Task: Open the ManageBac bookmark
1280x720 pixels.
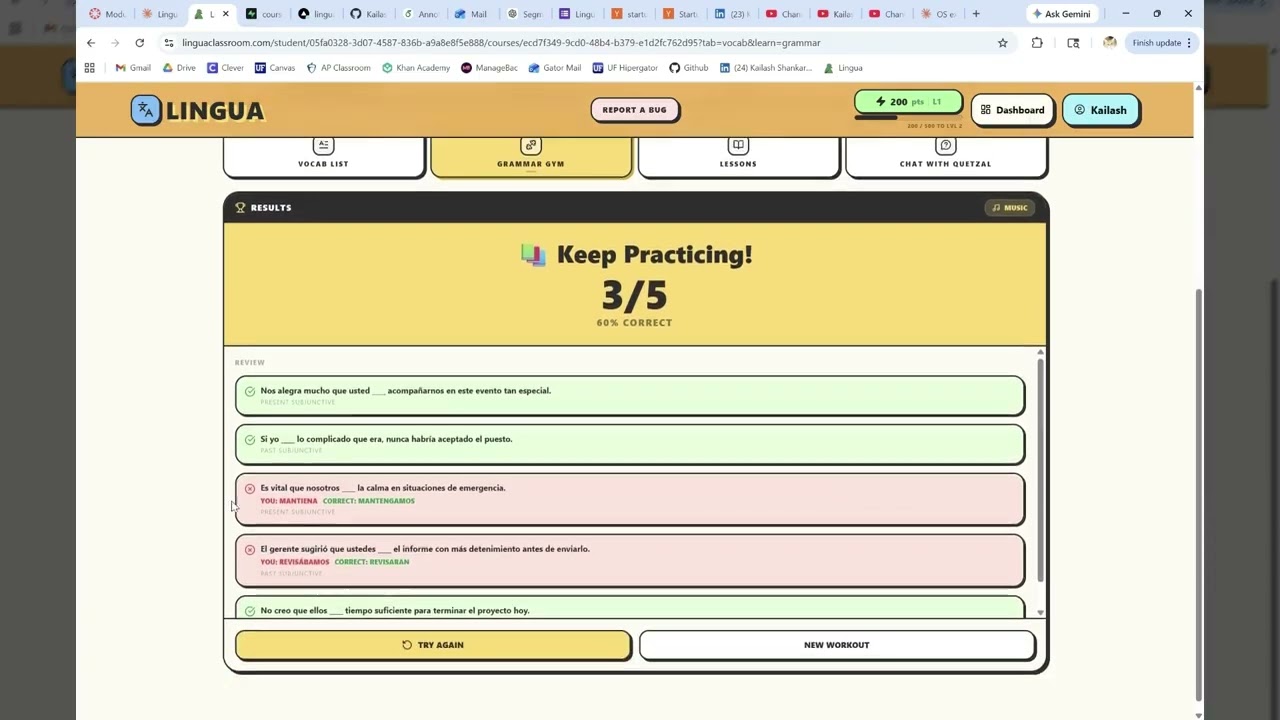Action: coord(490,68)
